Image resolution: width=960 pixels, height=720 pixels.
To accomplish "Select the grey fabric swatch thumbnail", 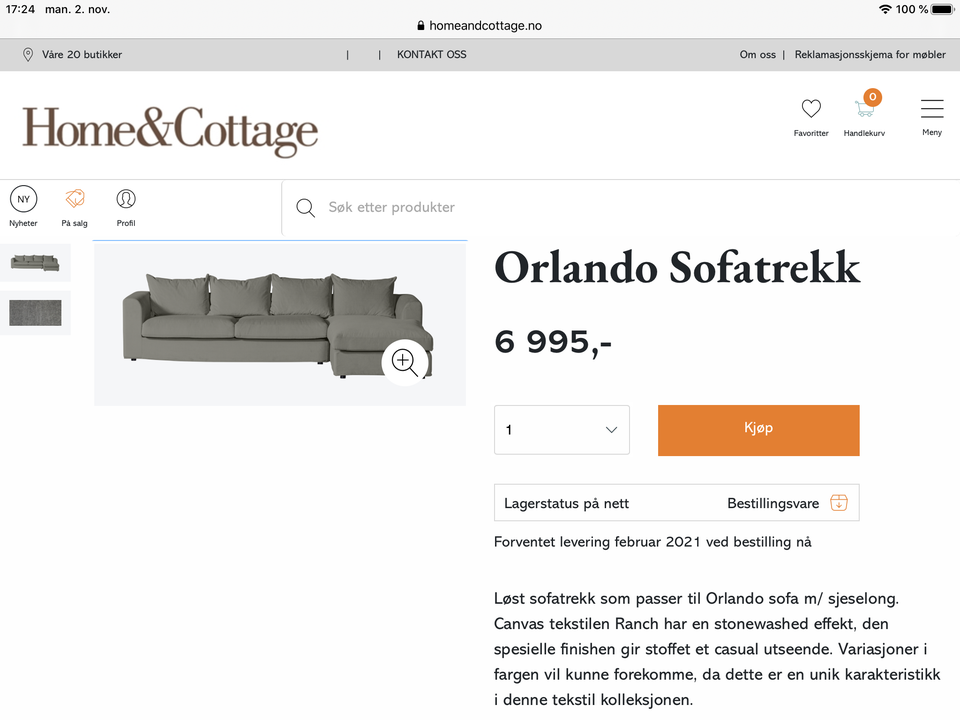I will (x=35, y=312).
